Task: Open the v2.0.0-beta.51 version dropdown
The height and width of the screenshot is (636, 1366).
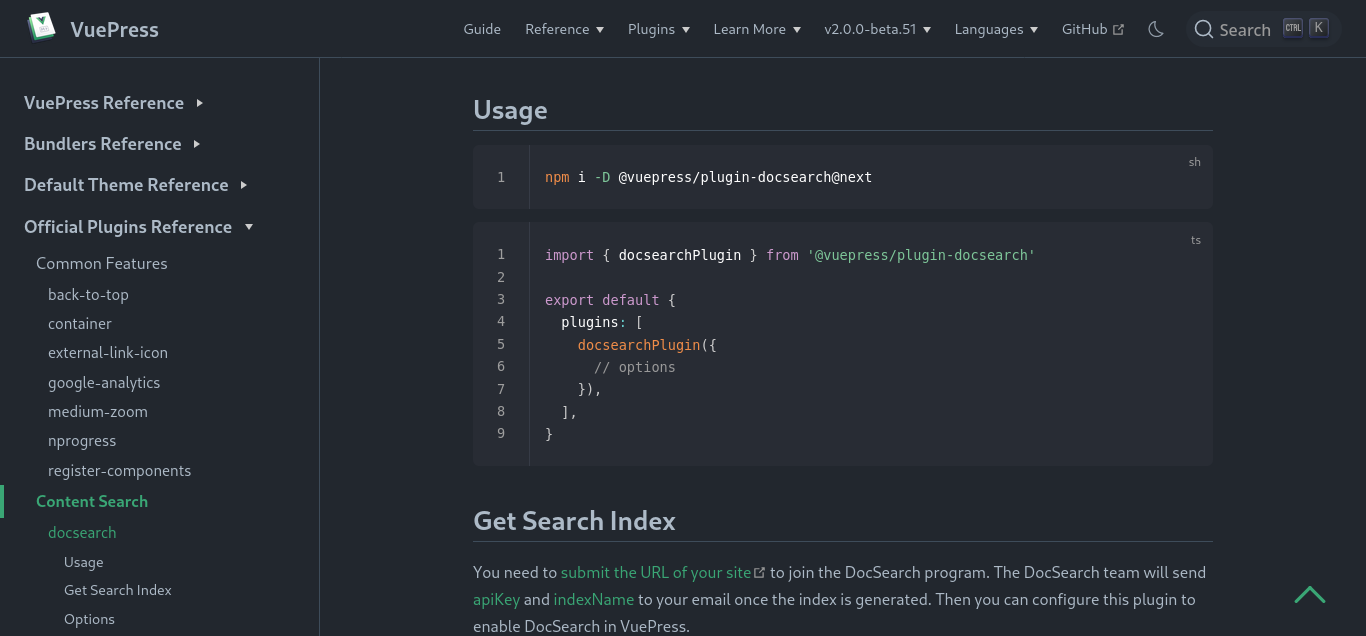Action: click(x=877, y=29)
